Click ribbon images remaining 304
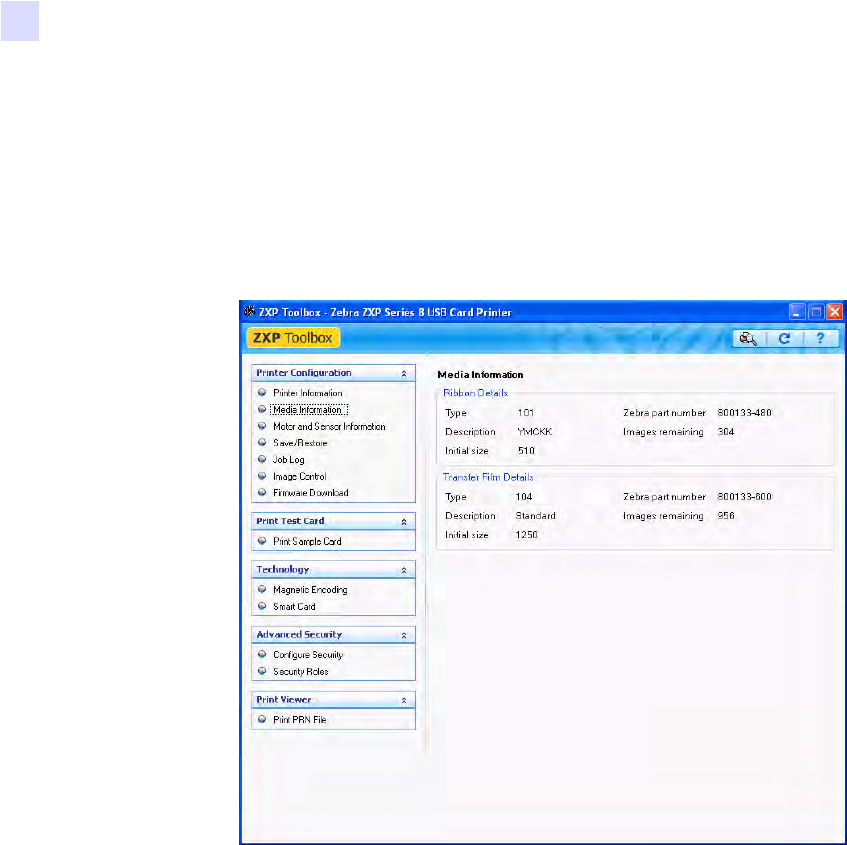Image resolution: width=847 pixels, height=845 pixels. tap(725, 432)
